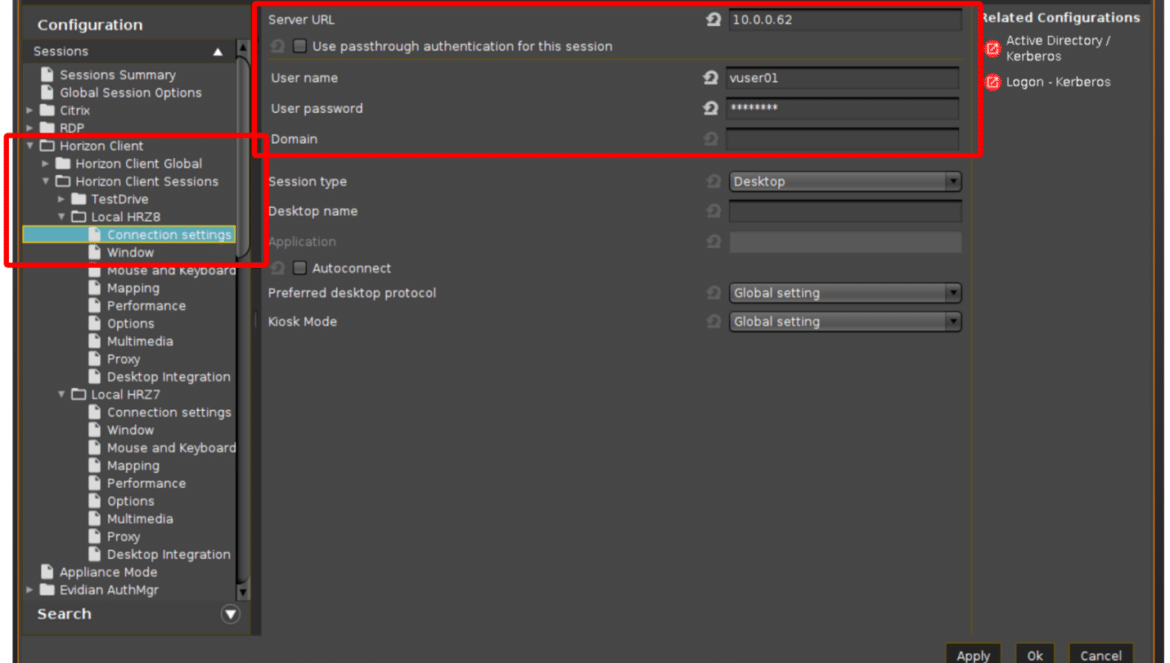Expand the Search panel arrow
The image size is (1170, 663).
[231, 615]
